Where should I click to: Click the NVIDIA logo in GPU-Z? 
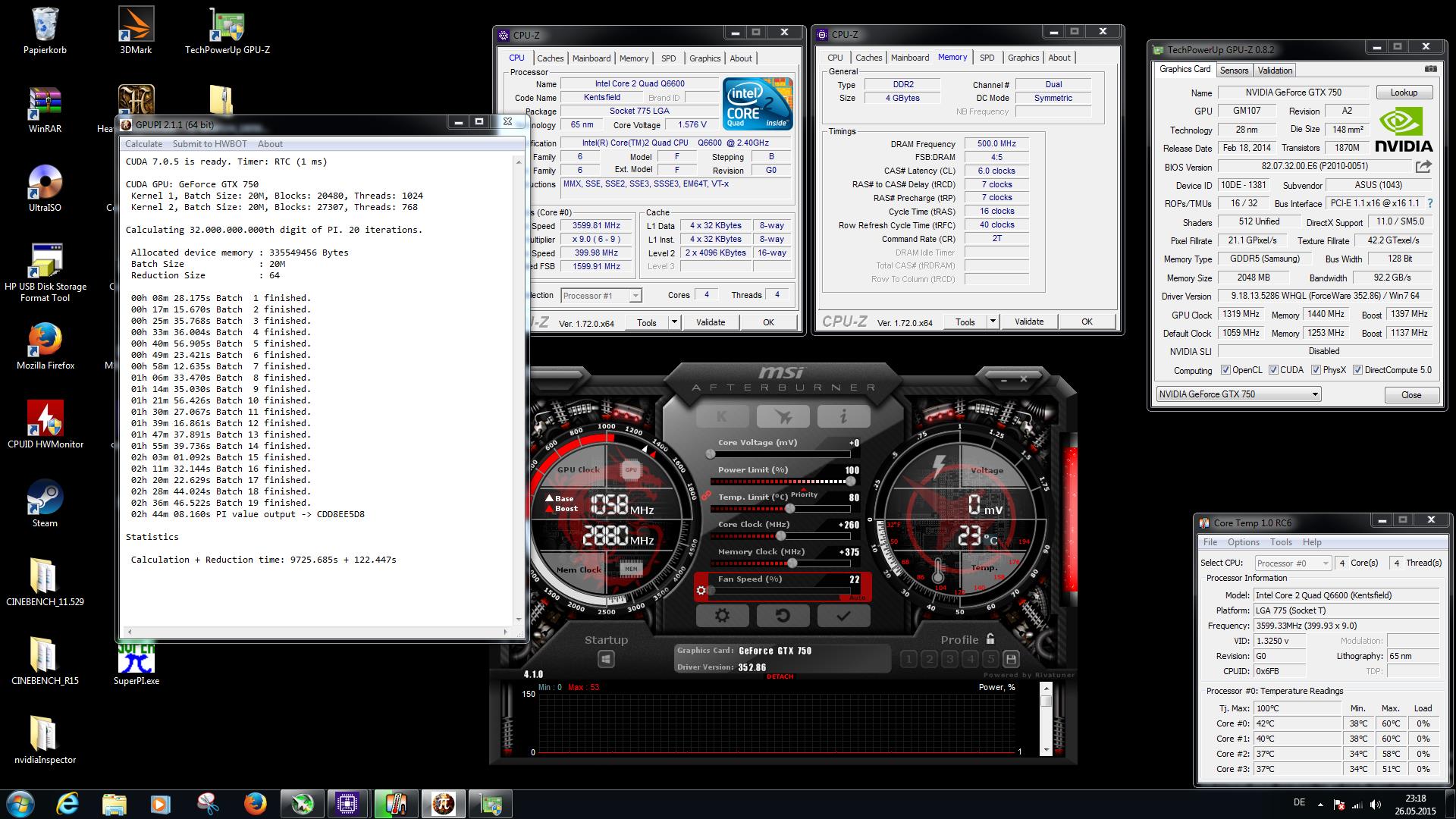tap(1402, 129)
